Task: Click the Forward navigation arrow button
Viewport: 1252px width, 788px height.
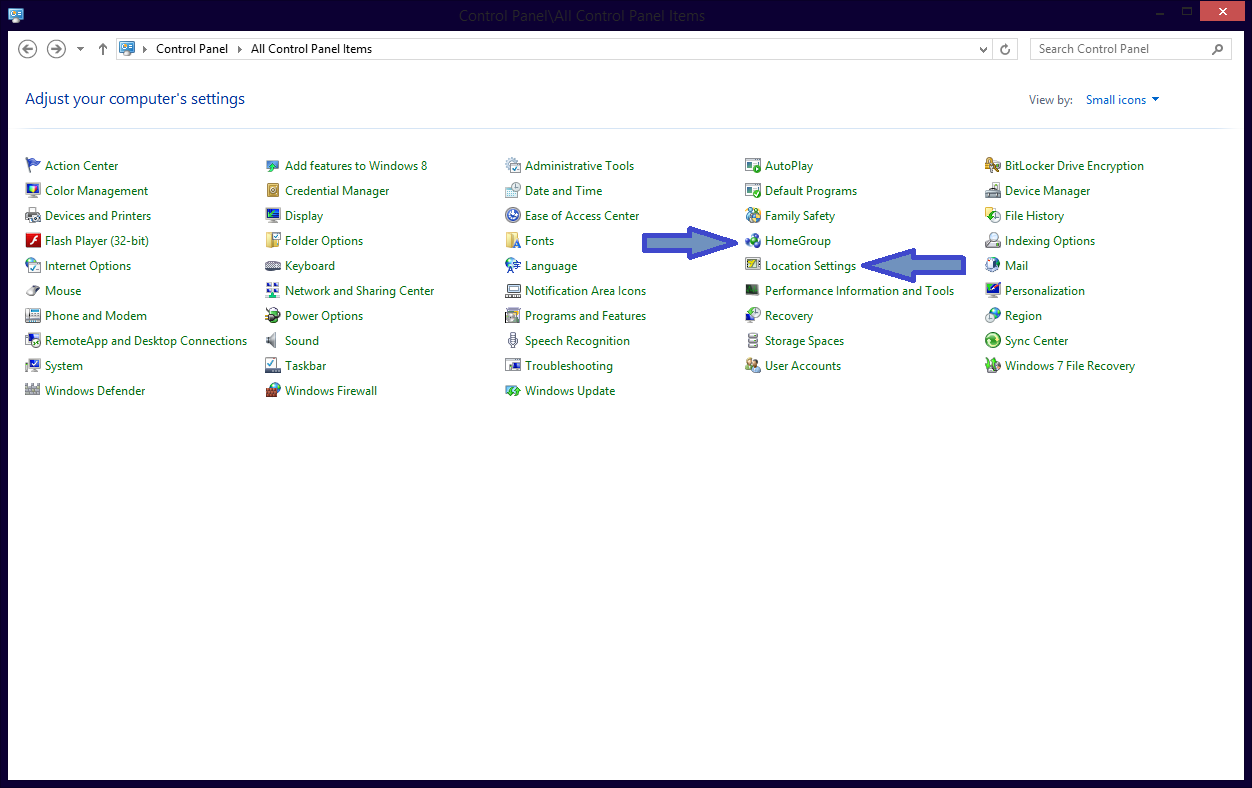Action: [56, 49]
